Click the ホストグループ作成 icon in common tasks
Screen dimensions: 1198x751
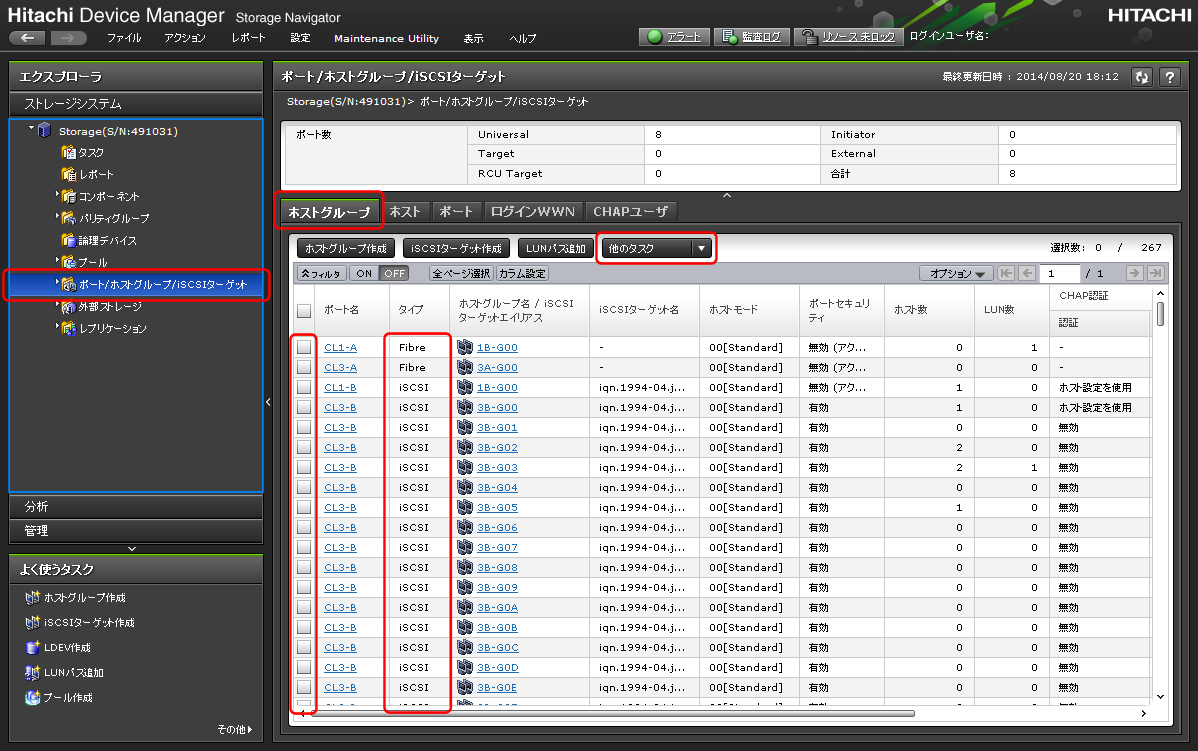(x=32, y=597)
